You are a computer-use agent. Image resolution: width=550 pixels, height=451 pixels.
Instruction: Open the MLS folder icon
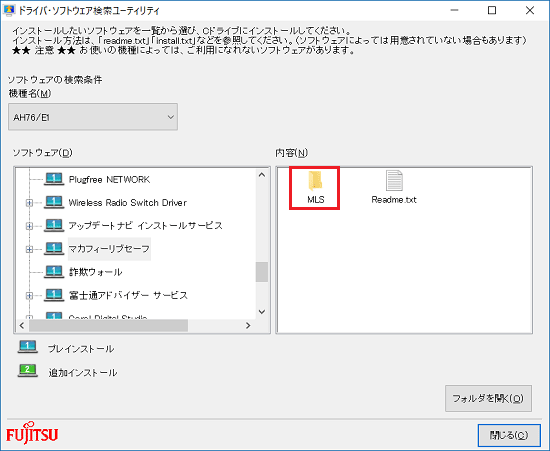[315, 181]
